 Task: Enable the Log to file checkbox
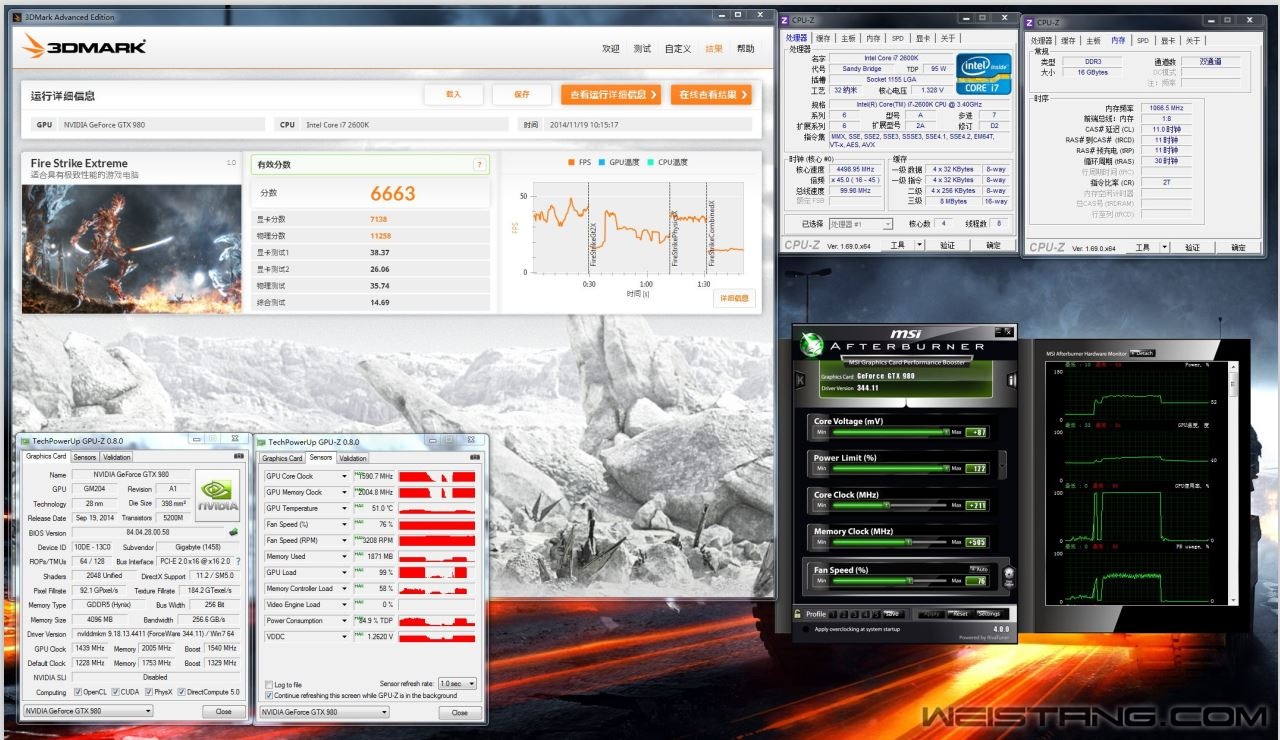[x=268, y=685]
